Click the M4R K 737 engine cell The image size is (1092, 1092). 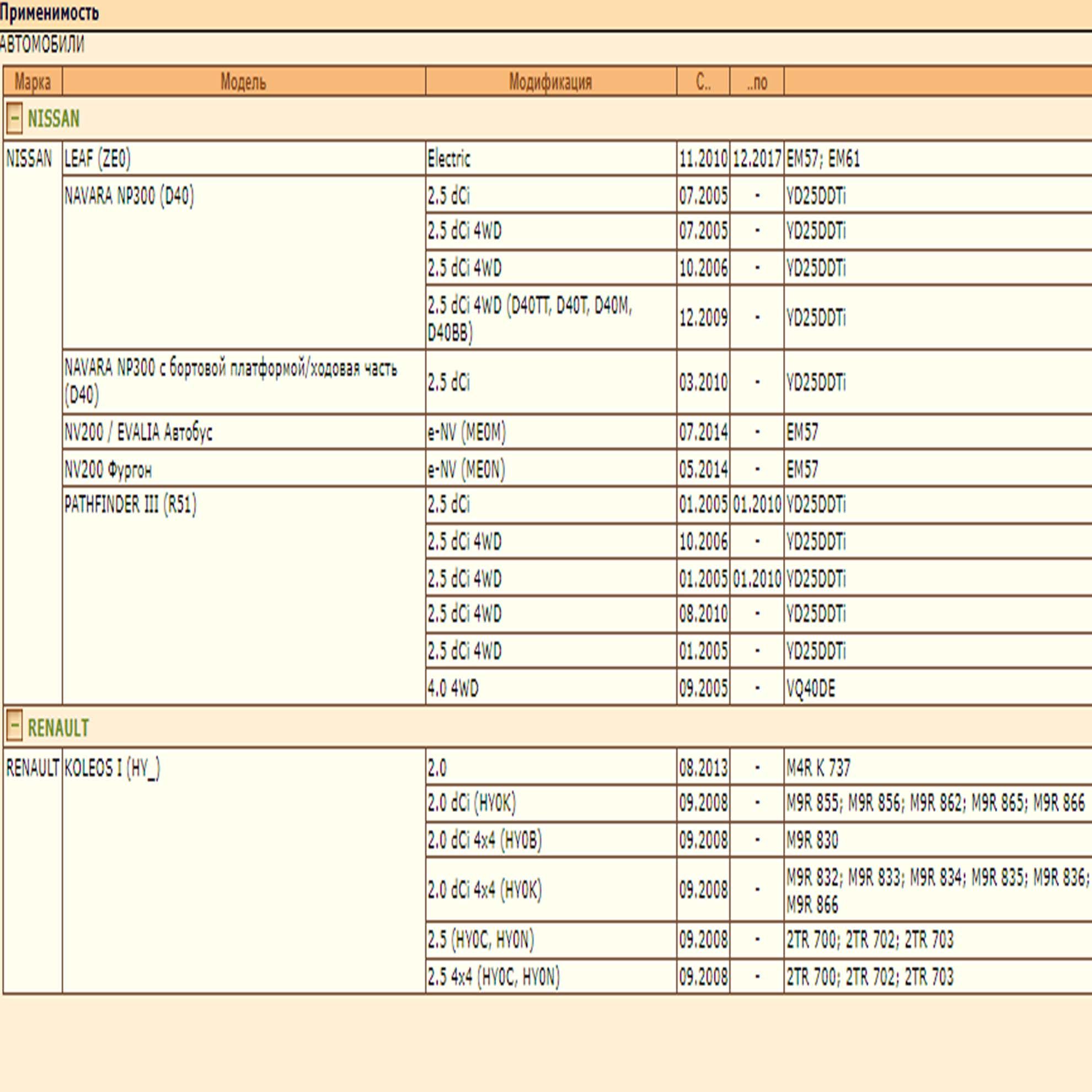(938, 767)
